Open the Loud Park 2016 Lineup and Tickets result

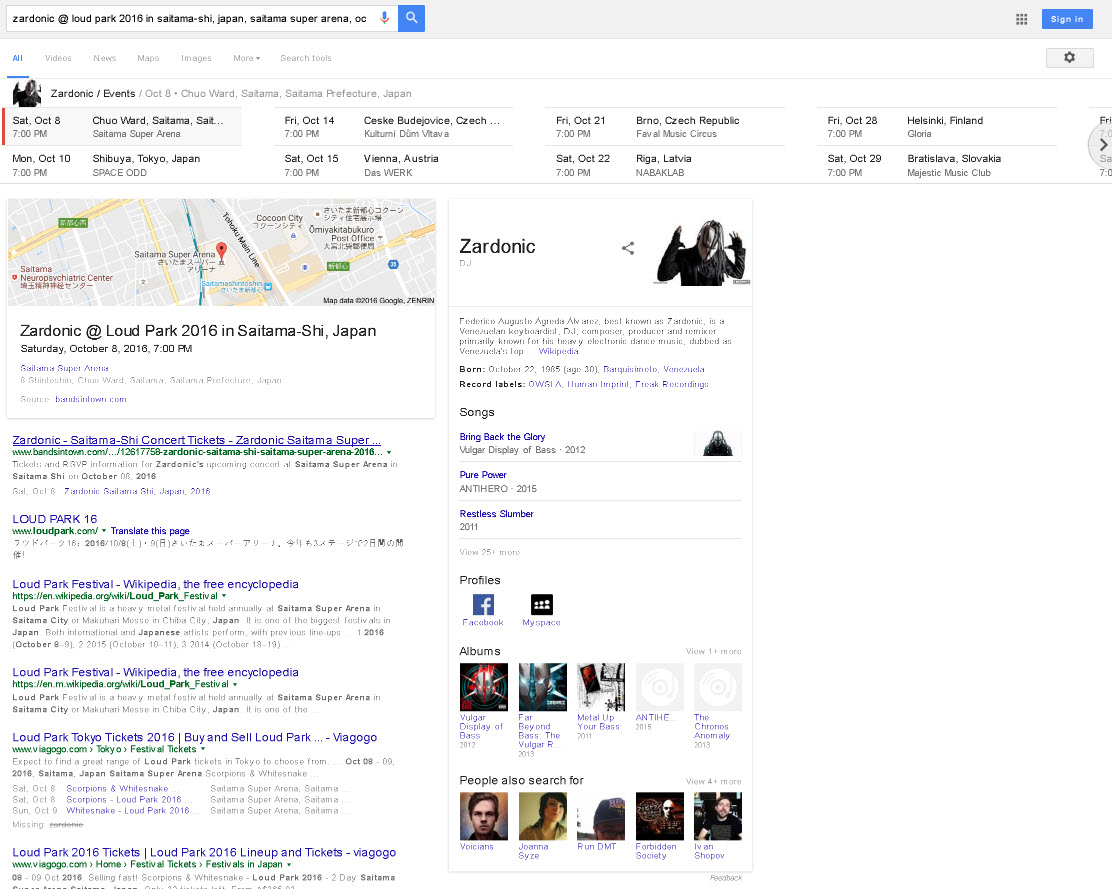coord(204,852)
